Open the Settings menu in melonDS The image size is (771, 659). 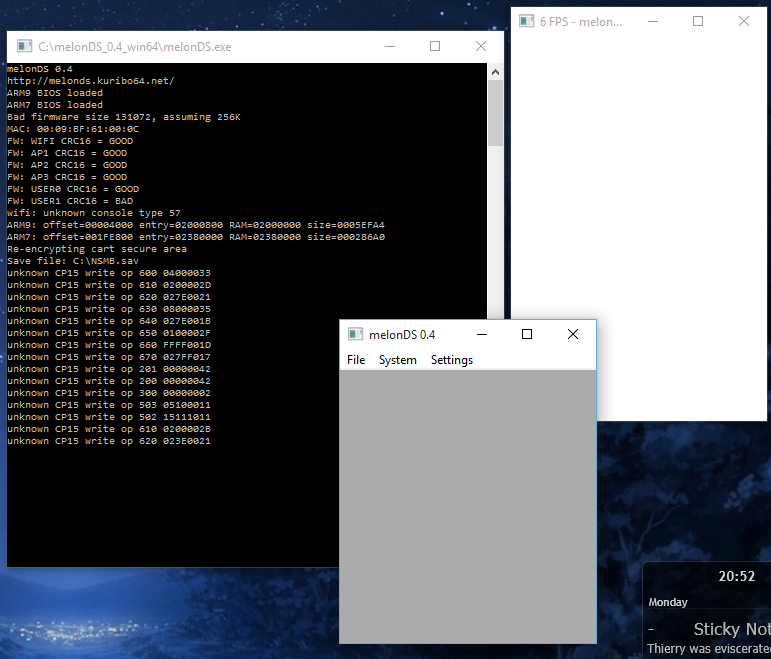pyautogui.click(x=452, y=360)
